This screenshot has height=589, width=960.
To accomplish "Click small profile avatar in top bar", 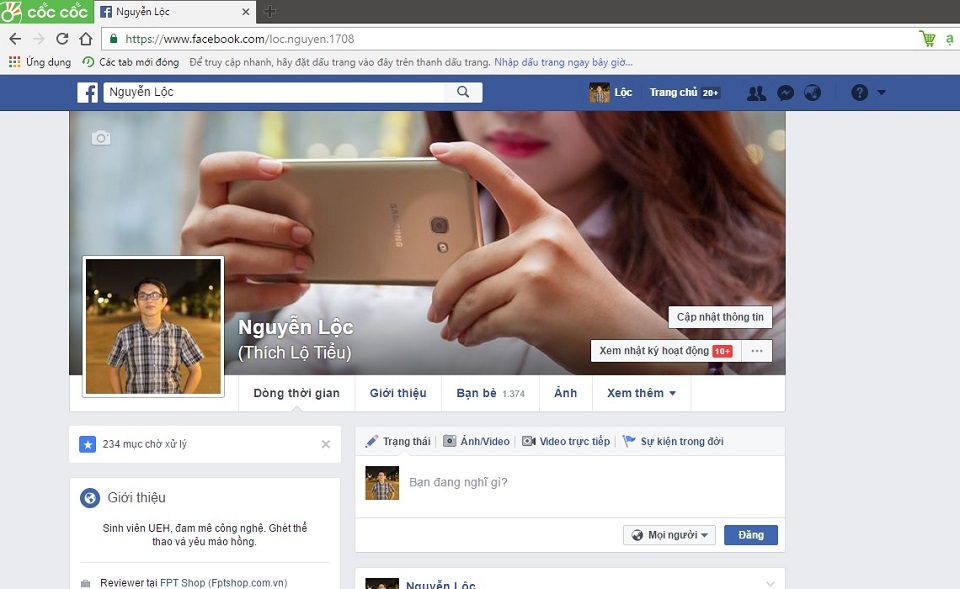I will point(599,92).
